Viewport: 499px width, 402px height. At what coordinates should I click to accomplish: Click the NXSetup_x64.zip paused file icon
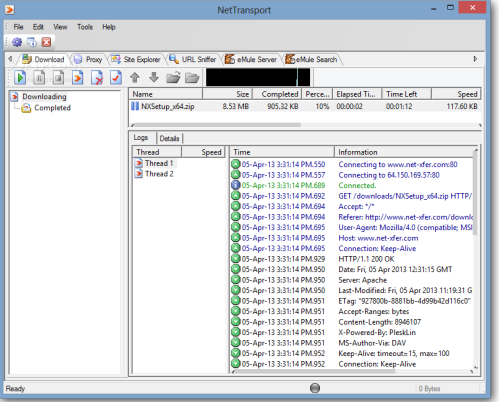click(x=135, y=106)
